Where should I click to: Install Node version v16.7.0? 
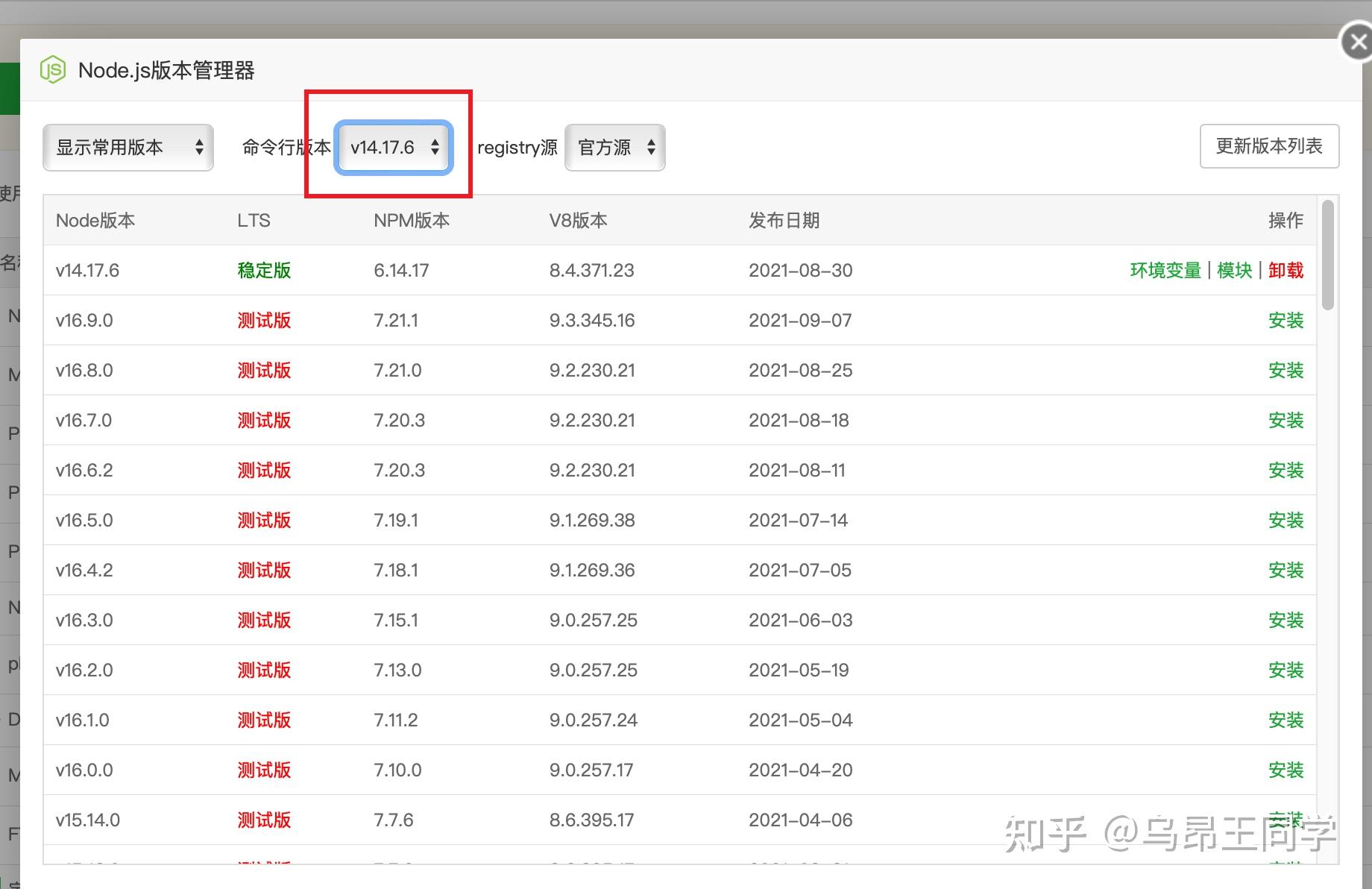coord(1286,420)
